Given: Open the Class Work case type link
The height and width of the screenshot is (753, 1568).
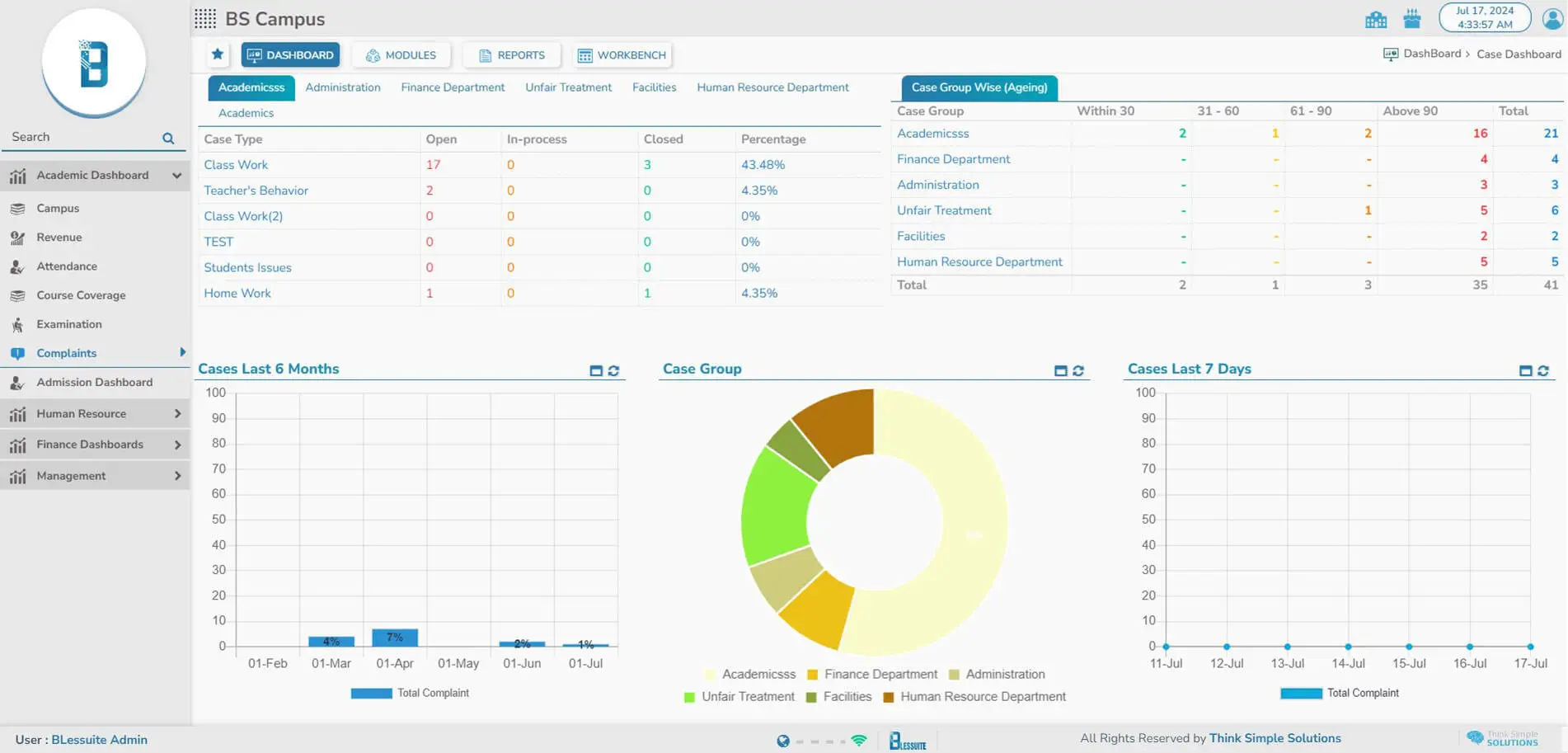Looking at the screenshot, I should click(236, 165).
